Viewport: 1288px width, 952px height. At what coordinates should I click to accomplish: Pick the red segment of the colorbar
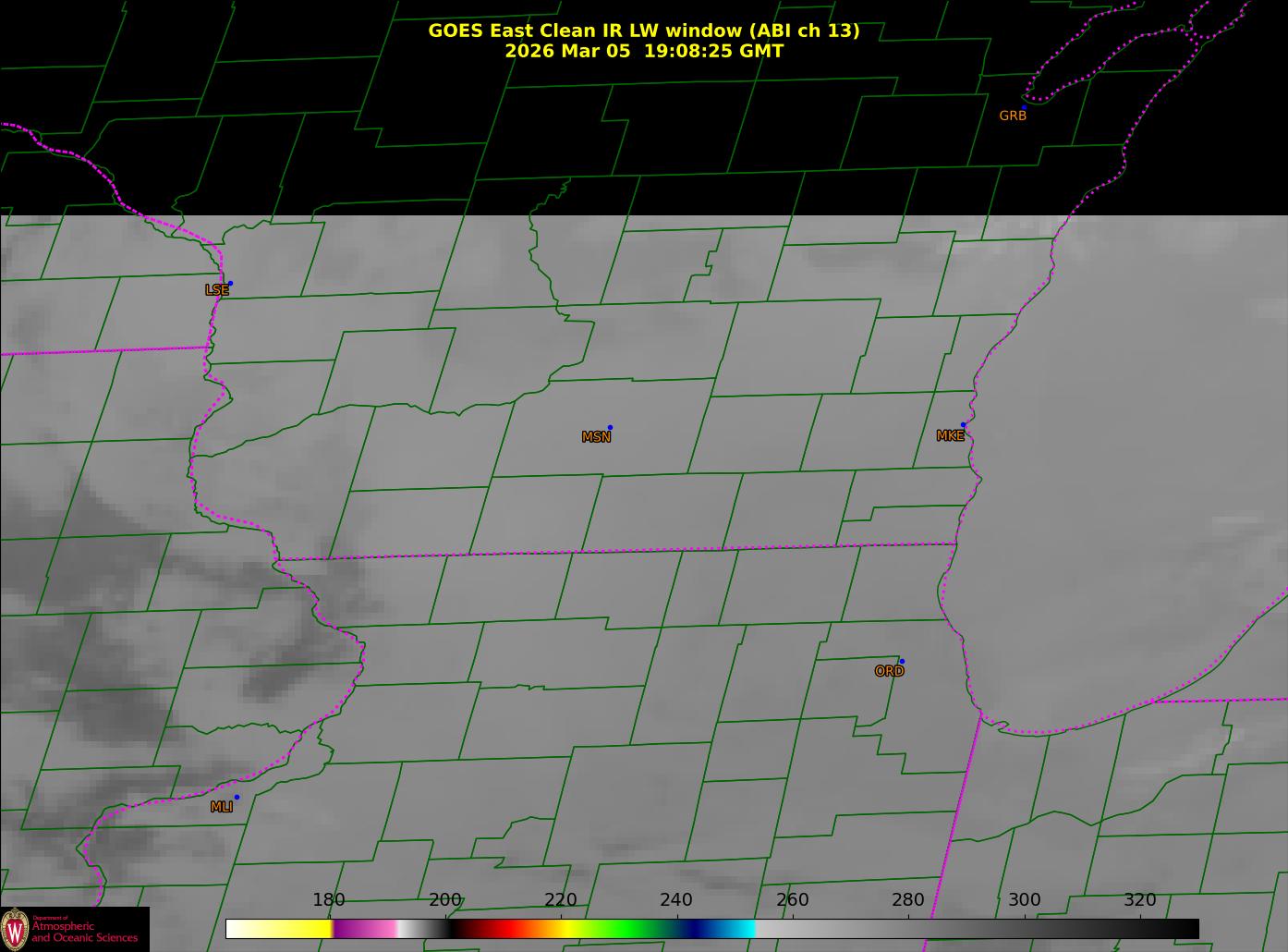pos(504,929)
